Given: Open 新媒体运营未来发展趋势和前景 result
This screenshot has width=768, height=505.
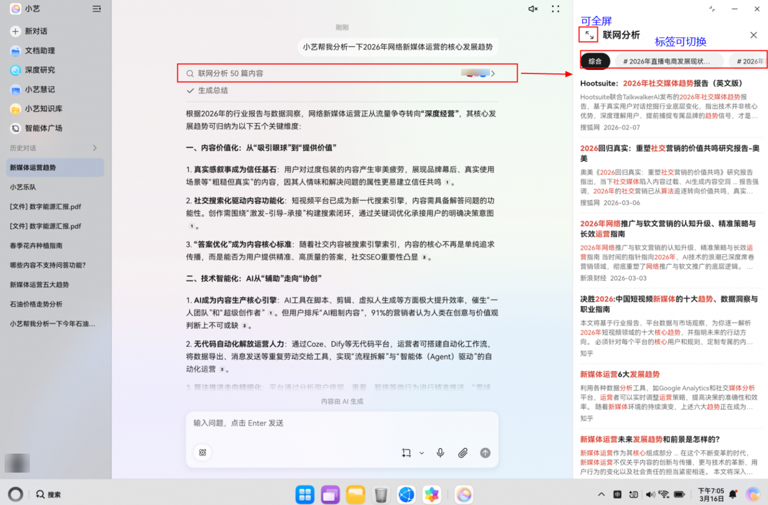Looking at the screenshot, I should tap(650, 439).
